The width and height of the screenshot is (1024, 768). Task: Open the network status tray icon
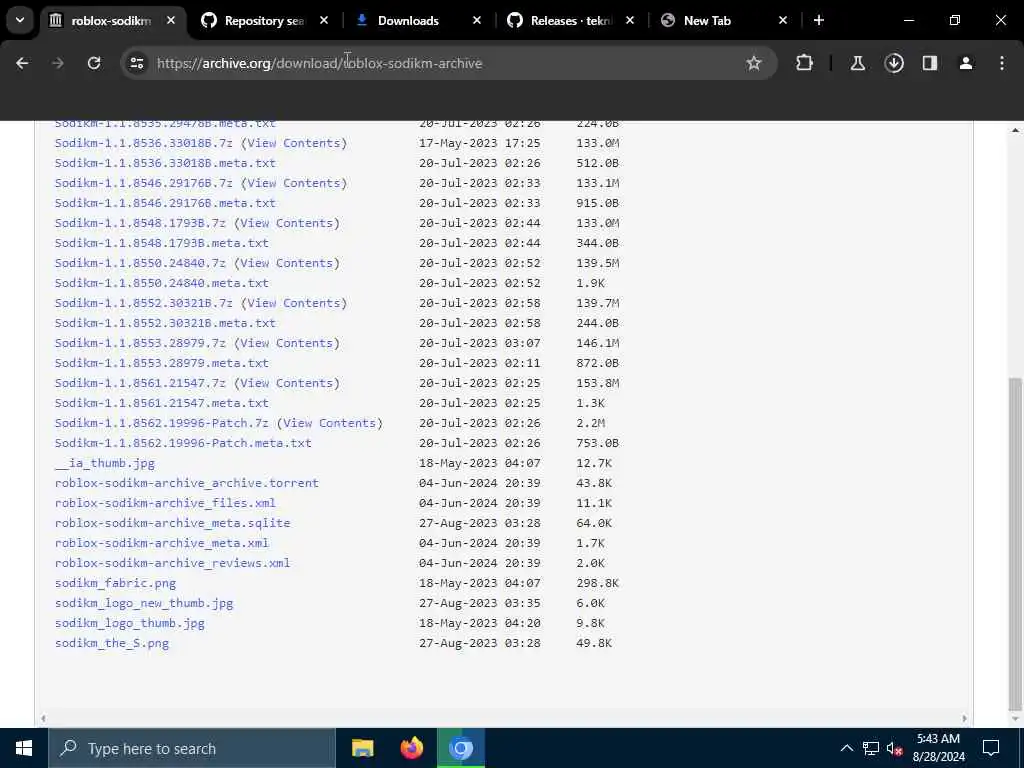pos(871,748)
